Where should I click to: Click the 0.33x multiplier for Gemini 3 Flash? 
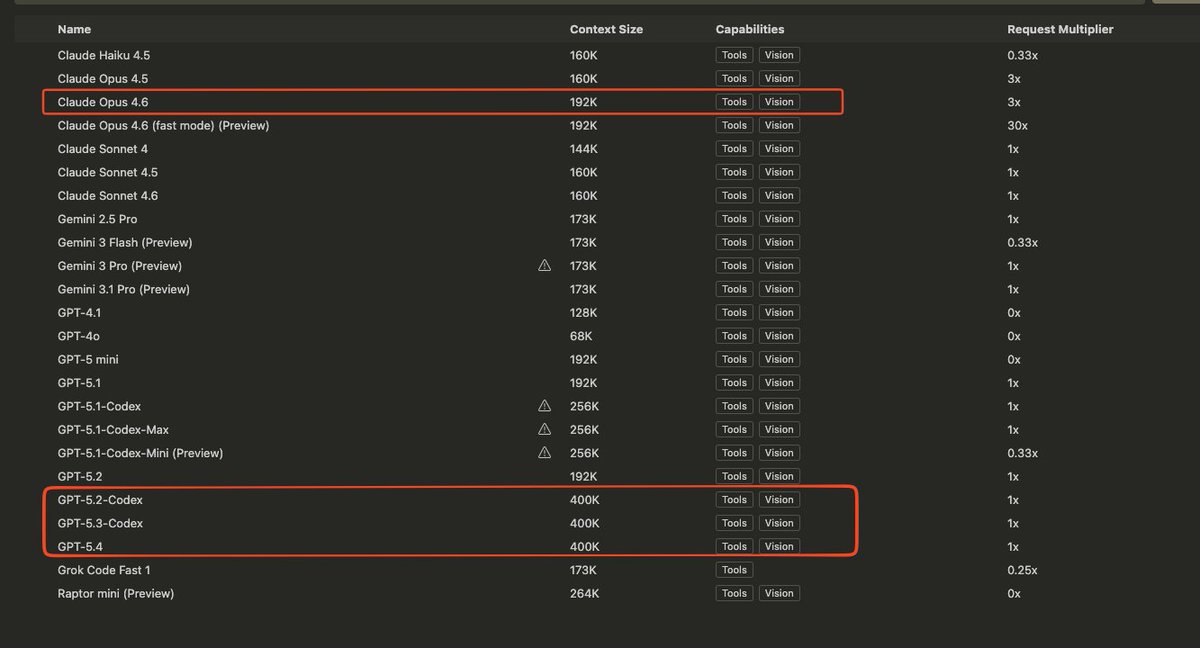click(x=1022, y=242)
